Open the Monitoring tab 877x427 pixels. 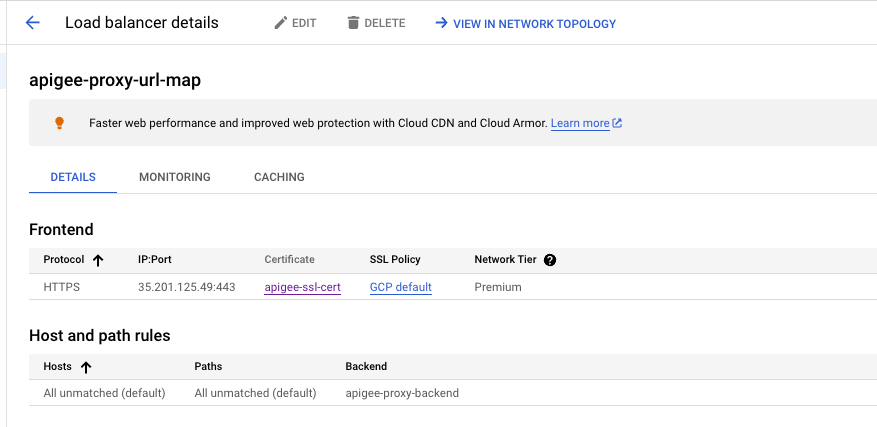click(x=175, y=177)
